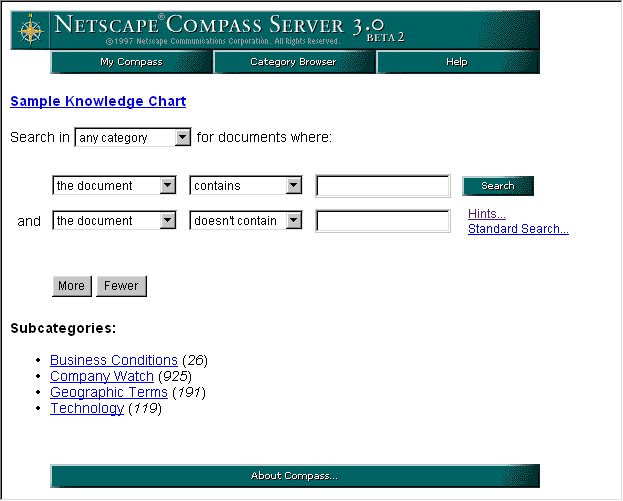Open the 'contains' operator dropdown
Screen dimensions: 623x501
[246, 185]
